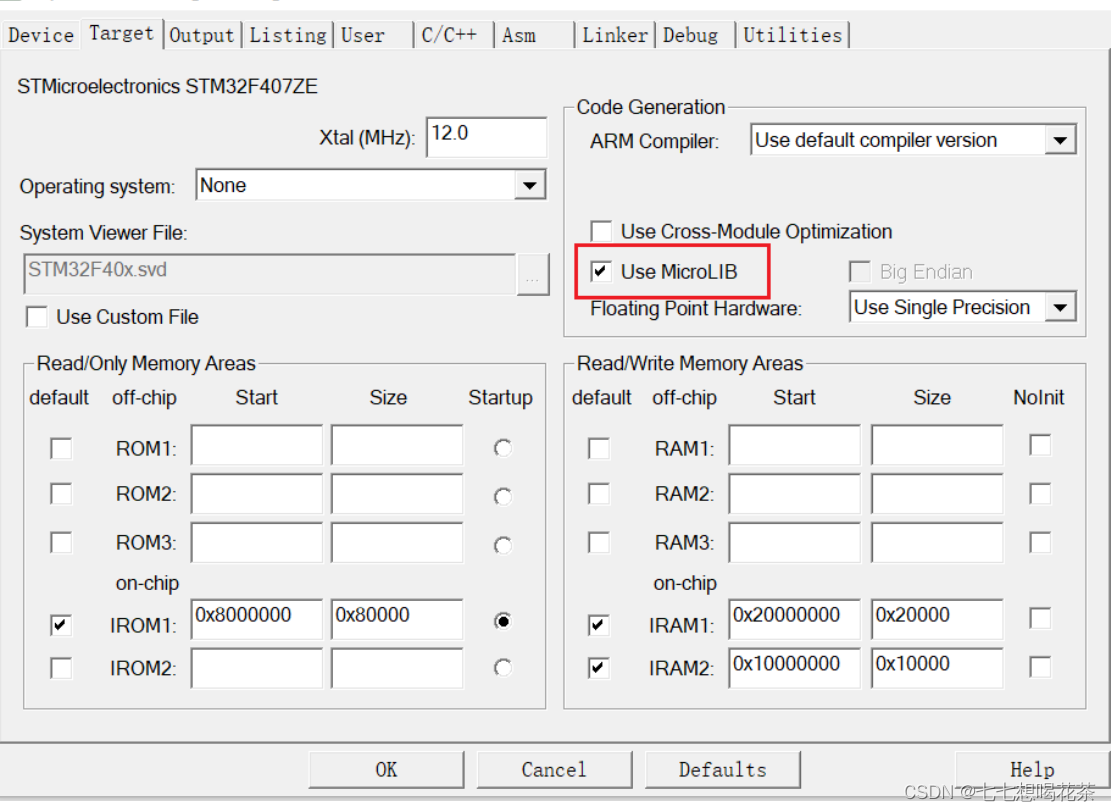1111x811 pixels.
Task: Click the RAM2 Size field
Action: (937, 494)
